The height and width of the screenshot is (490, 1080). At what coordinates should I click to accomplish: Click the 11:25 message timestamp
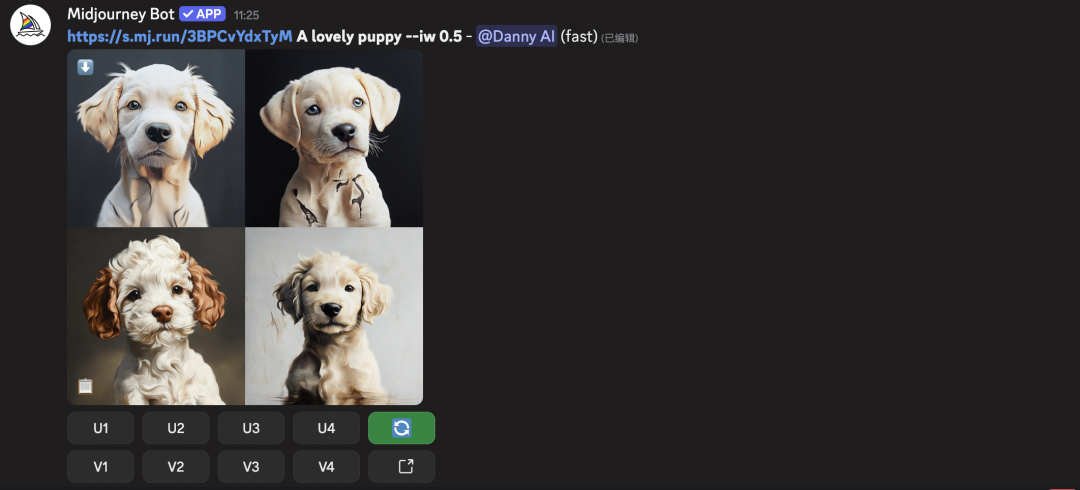click(247, 14)
